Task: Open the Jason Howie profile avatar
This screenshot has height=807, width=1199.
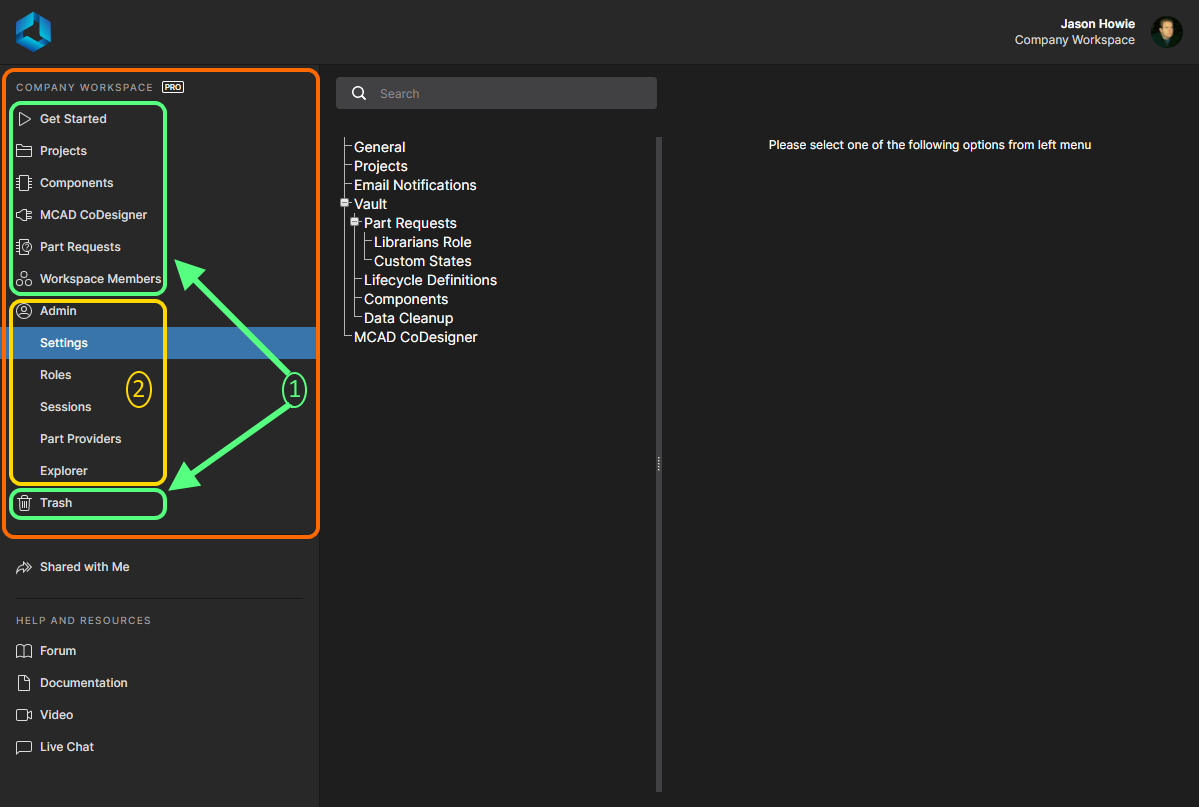Action: [1166, 32]
